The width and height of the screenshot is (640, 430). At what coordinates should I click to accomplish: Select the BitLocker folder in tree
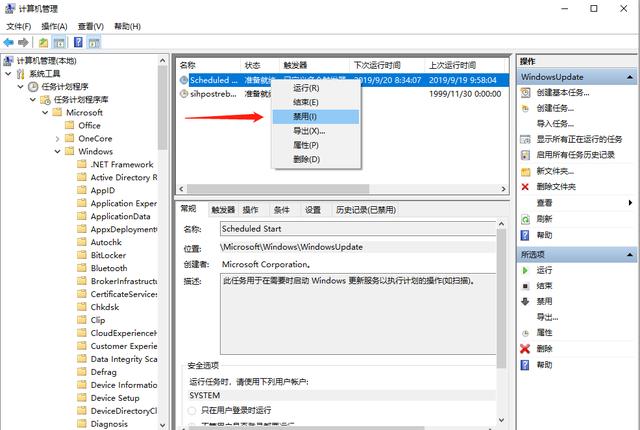(108, 255)
